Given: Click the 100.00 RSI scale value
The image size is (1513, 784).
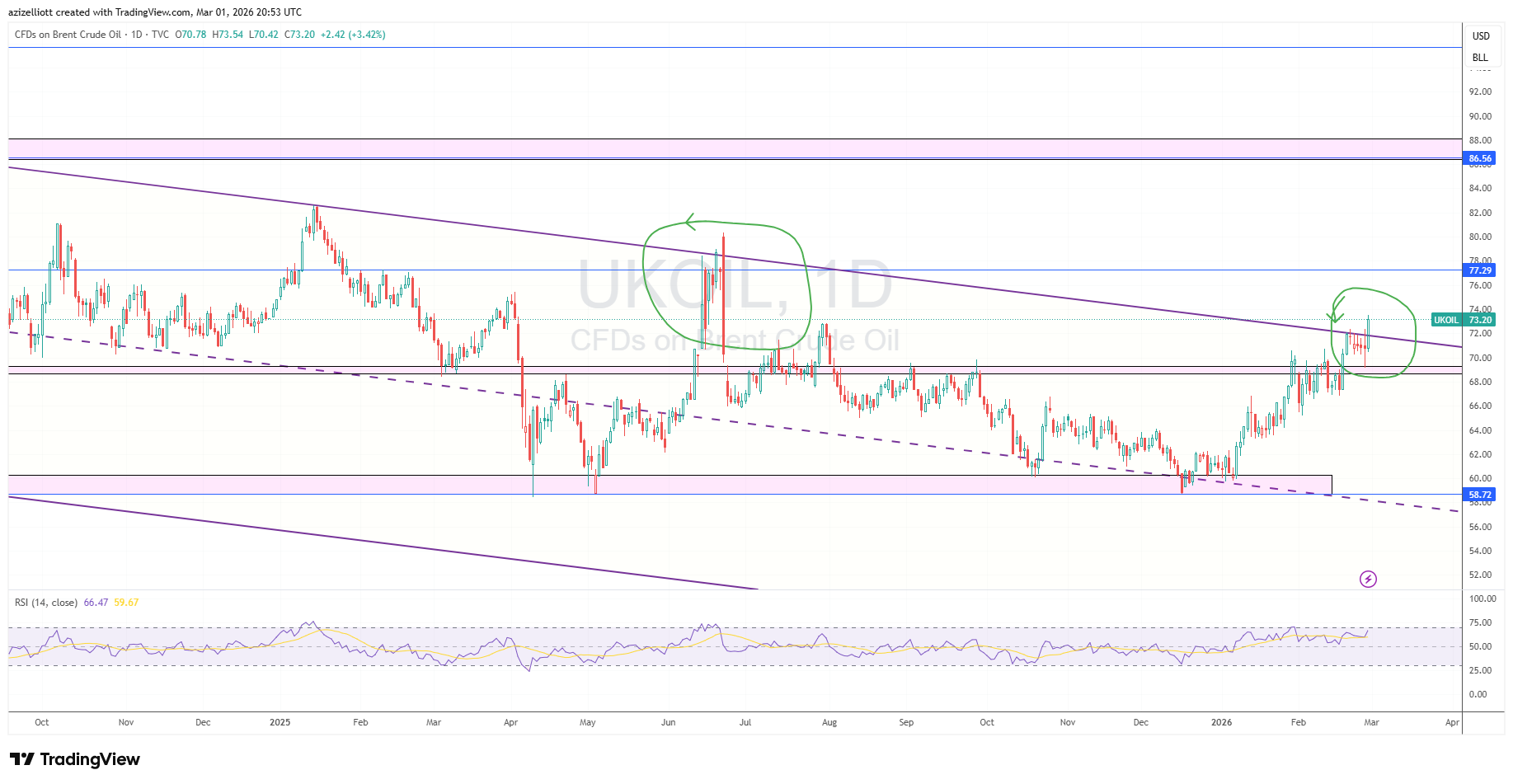Looking at the screenshot, I should 1482,599.
